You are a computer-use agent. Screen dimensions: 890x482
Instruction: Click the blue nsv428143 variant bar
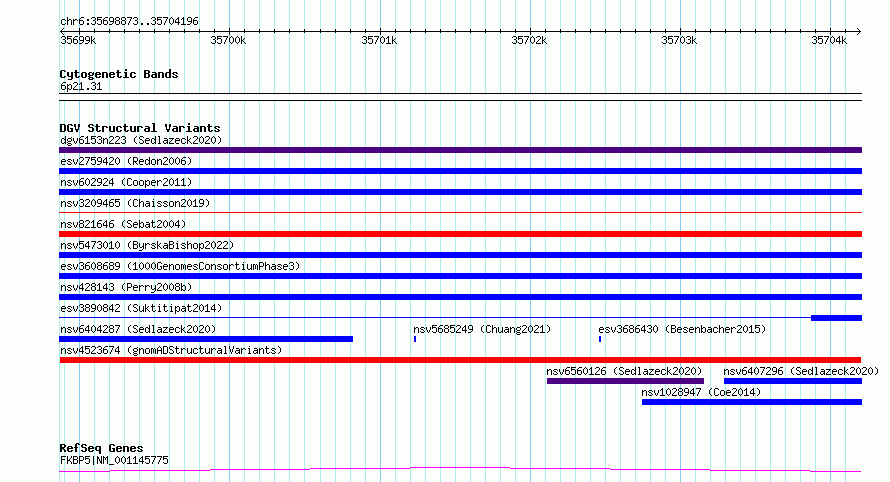460,297
